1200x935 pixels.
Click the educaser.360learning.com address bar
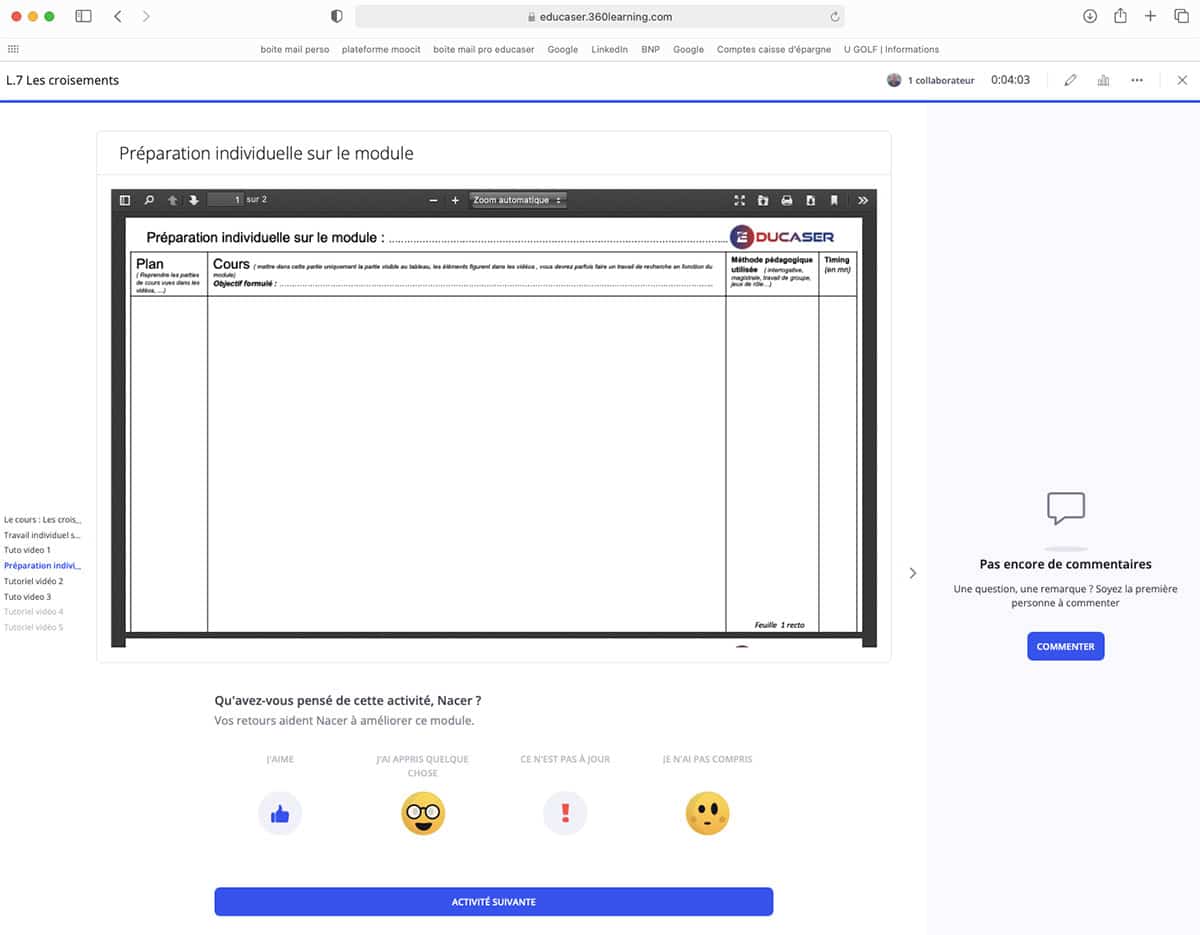[x=600, y=16]
